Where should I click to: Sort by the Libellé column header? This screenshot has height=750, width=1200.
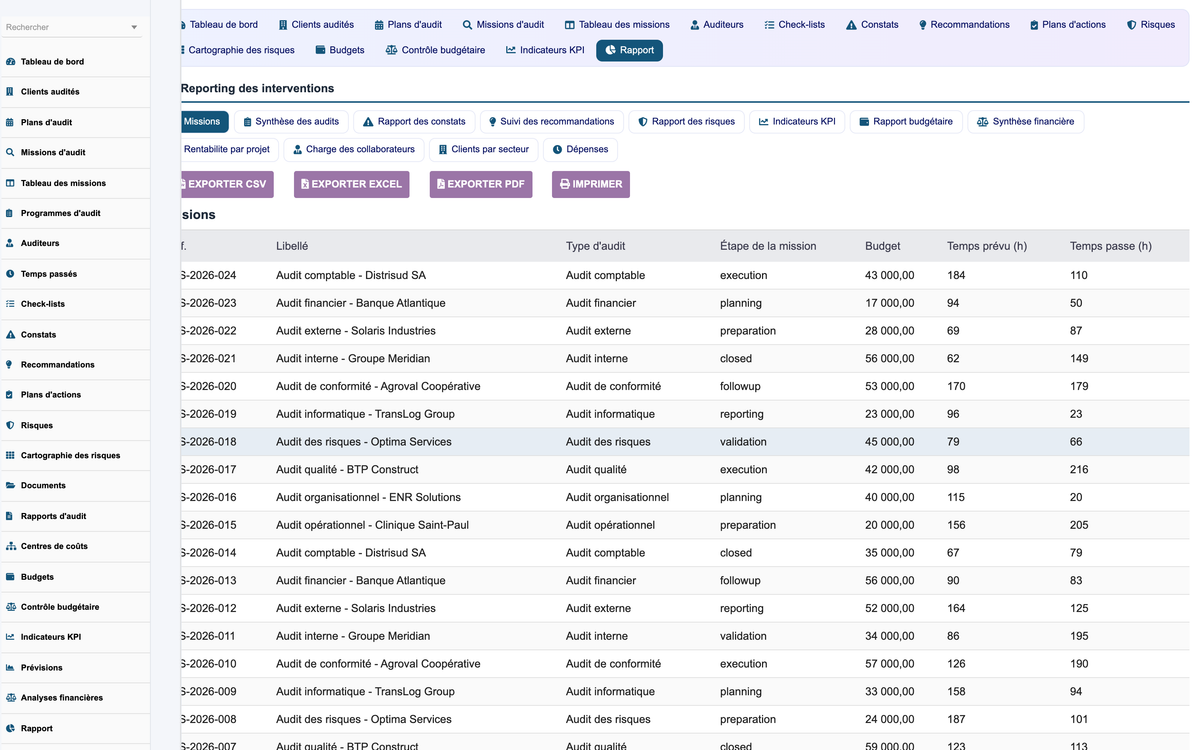(x=292, y=246)
